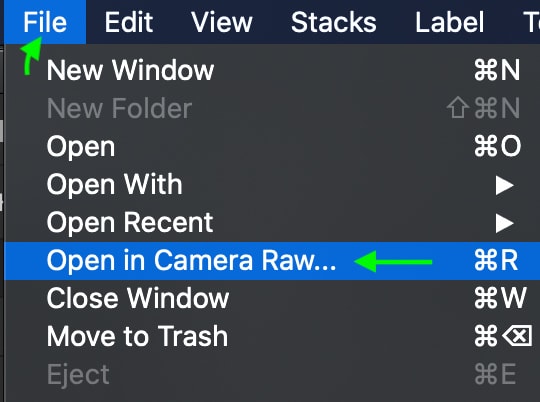The height and width of the screenshot is (402, 540).
Task: Expand the Open With submenu arrow
Action: tap(505, 185)
